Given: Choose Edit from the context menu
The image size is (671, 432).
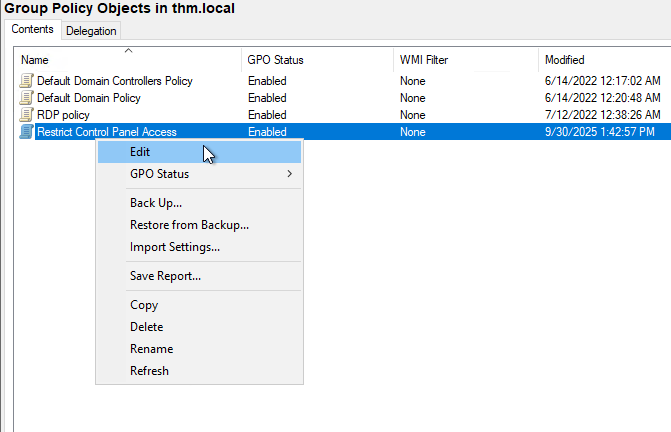Looking at the screenshot, I should [x=140, y=152].
